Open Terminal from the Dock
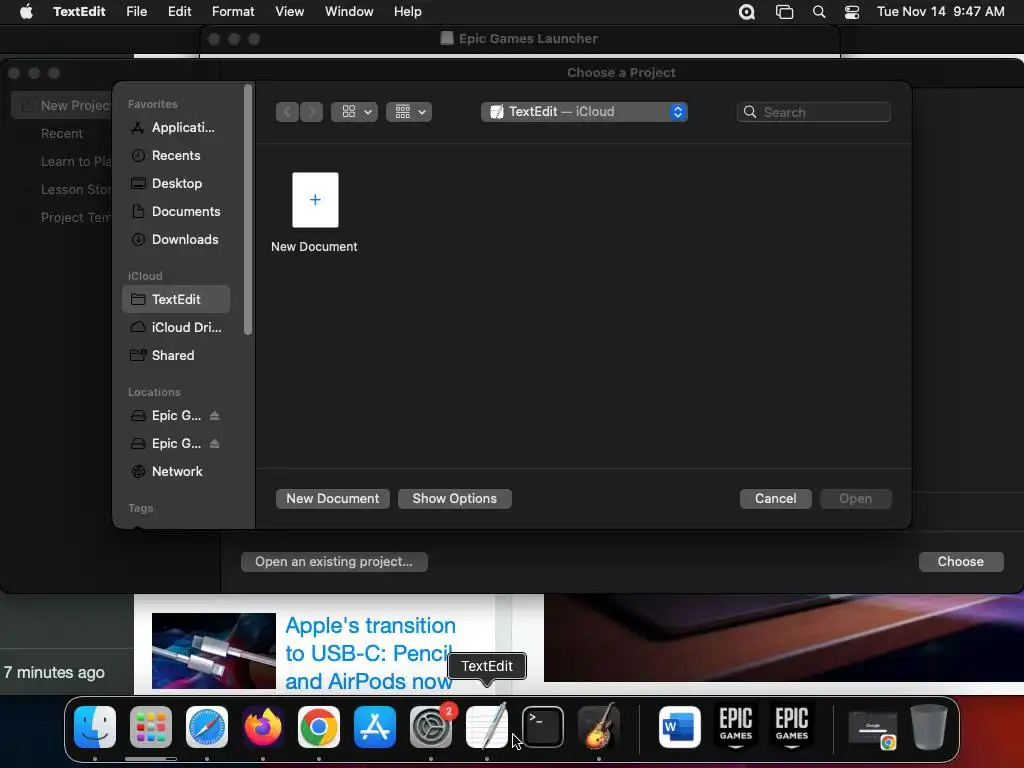This screenshot has height=768, width=1024. click(x=543, y=727)
